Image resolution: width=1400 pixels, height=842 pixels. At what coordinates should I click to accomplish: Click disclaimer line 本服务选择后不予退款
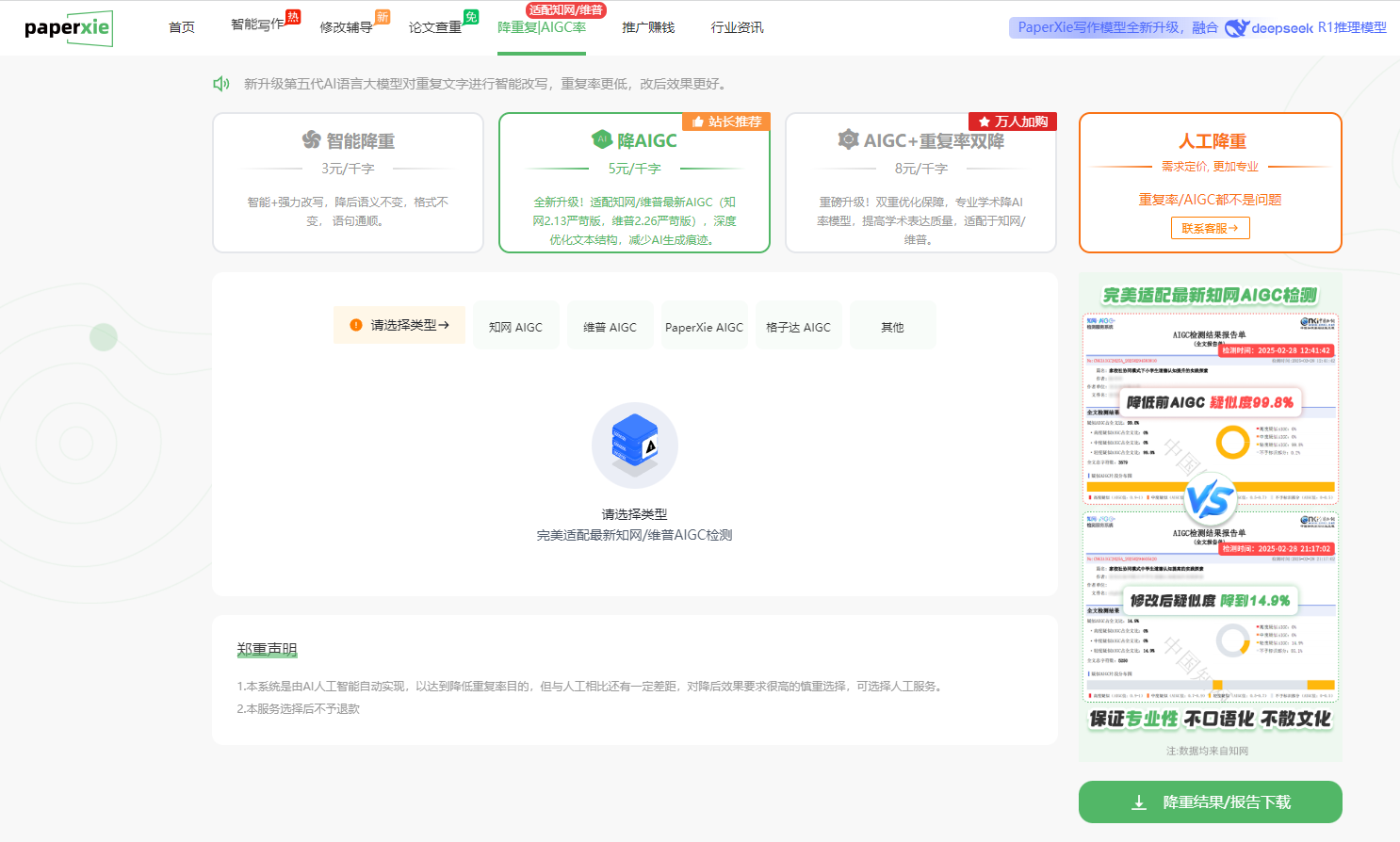(x=298, y=708)
